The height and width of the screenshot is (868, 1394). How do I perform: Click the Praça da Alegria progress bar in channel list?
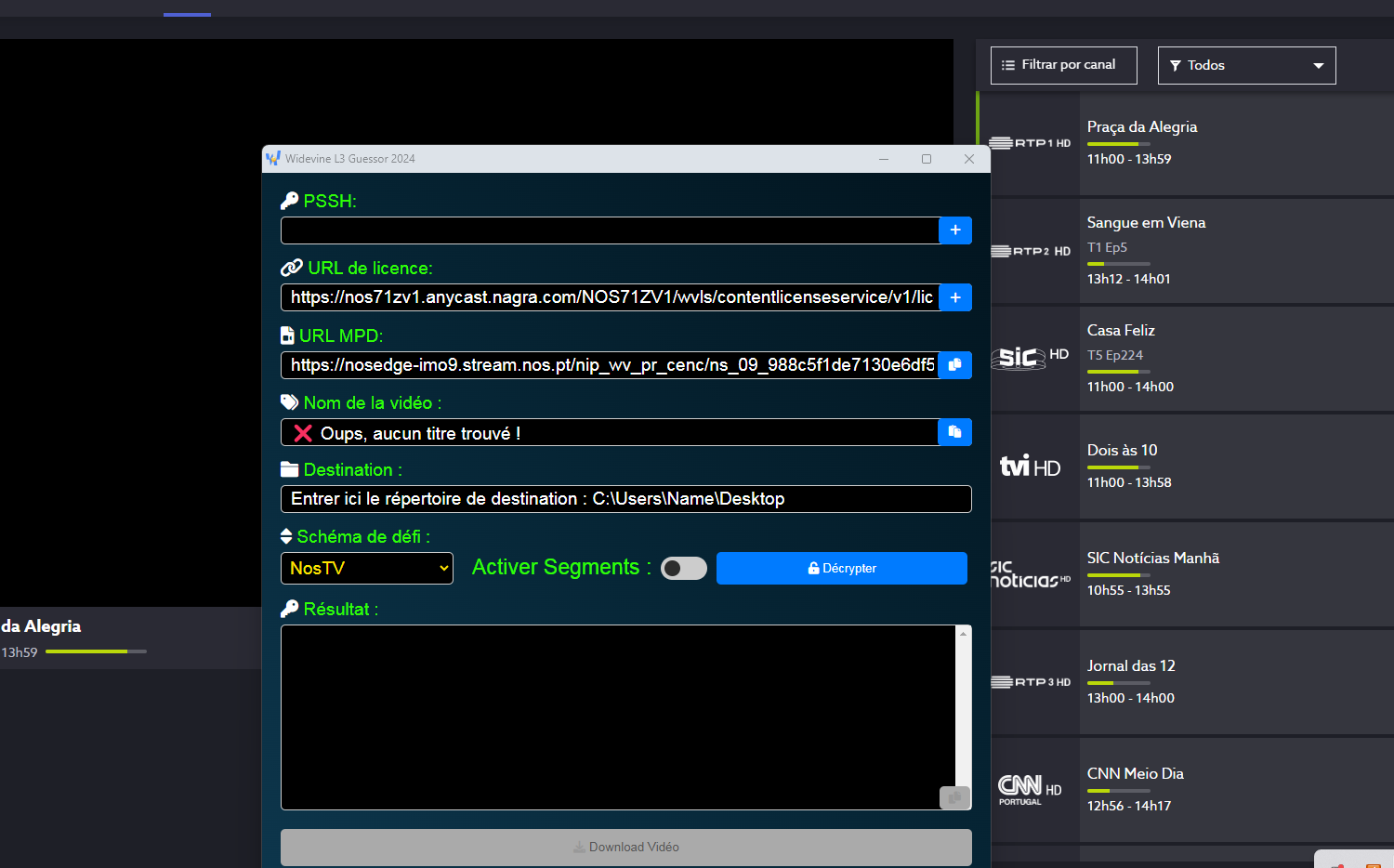[x=1119, y=144]
